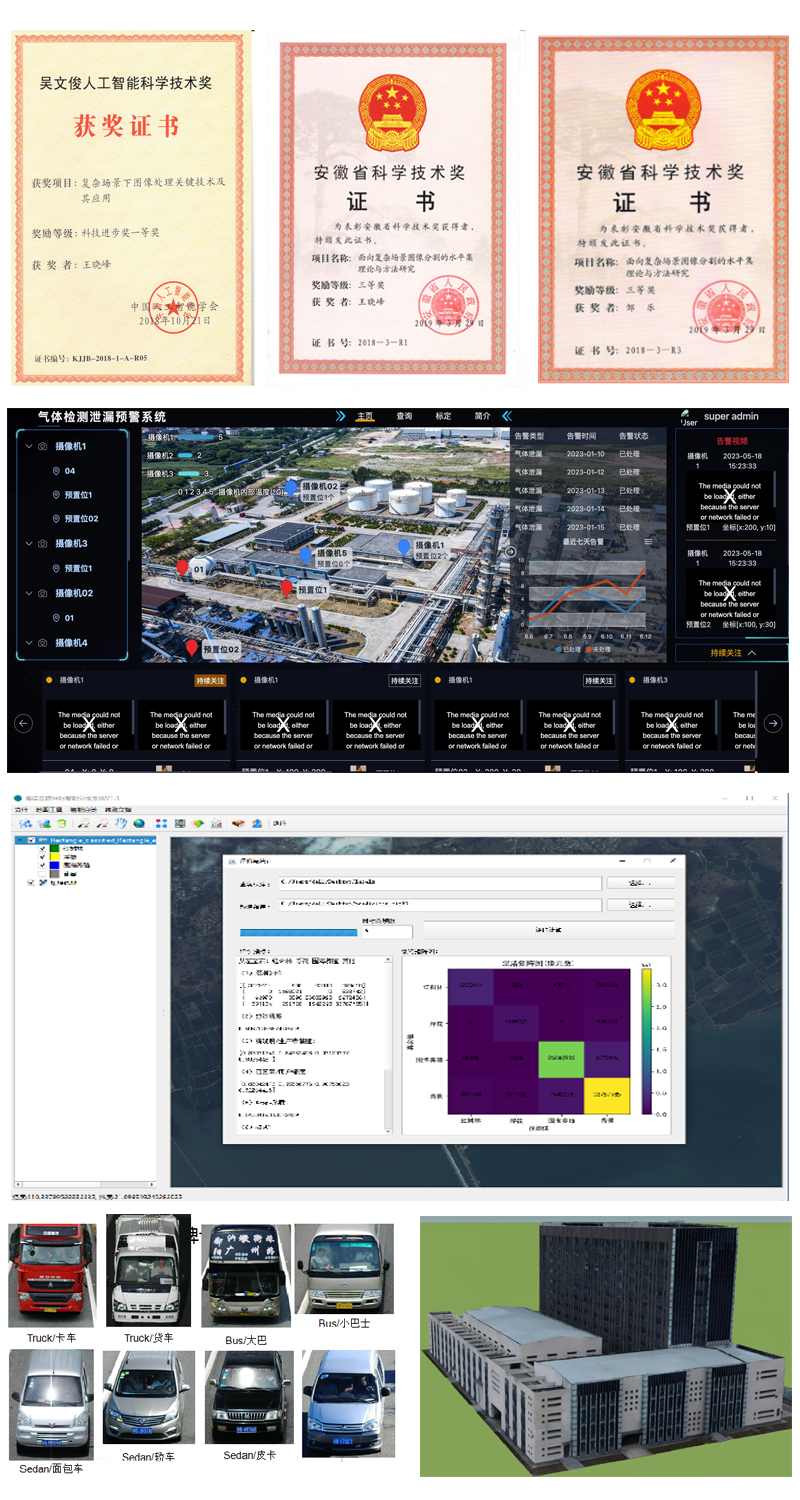
Task: Collapse the 摄像机1 tree node
Action: point(28,447)
